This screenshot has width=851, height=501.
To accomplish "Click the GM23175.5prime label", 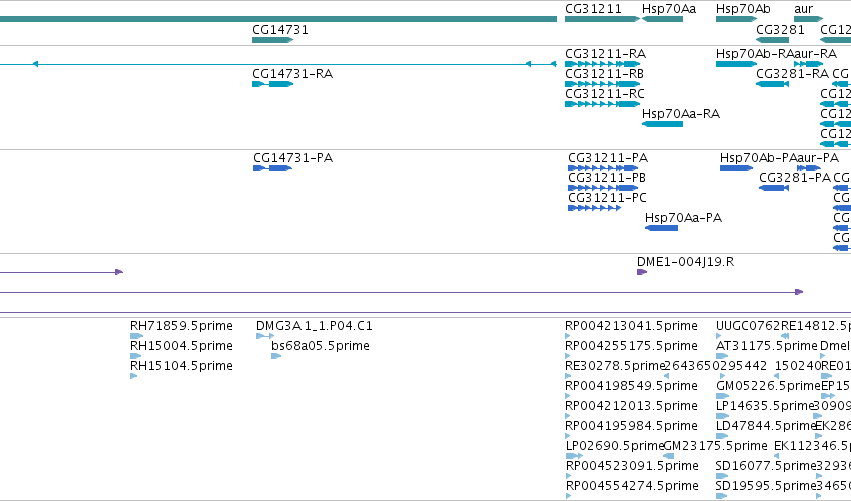I will coord(715,446).
